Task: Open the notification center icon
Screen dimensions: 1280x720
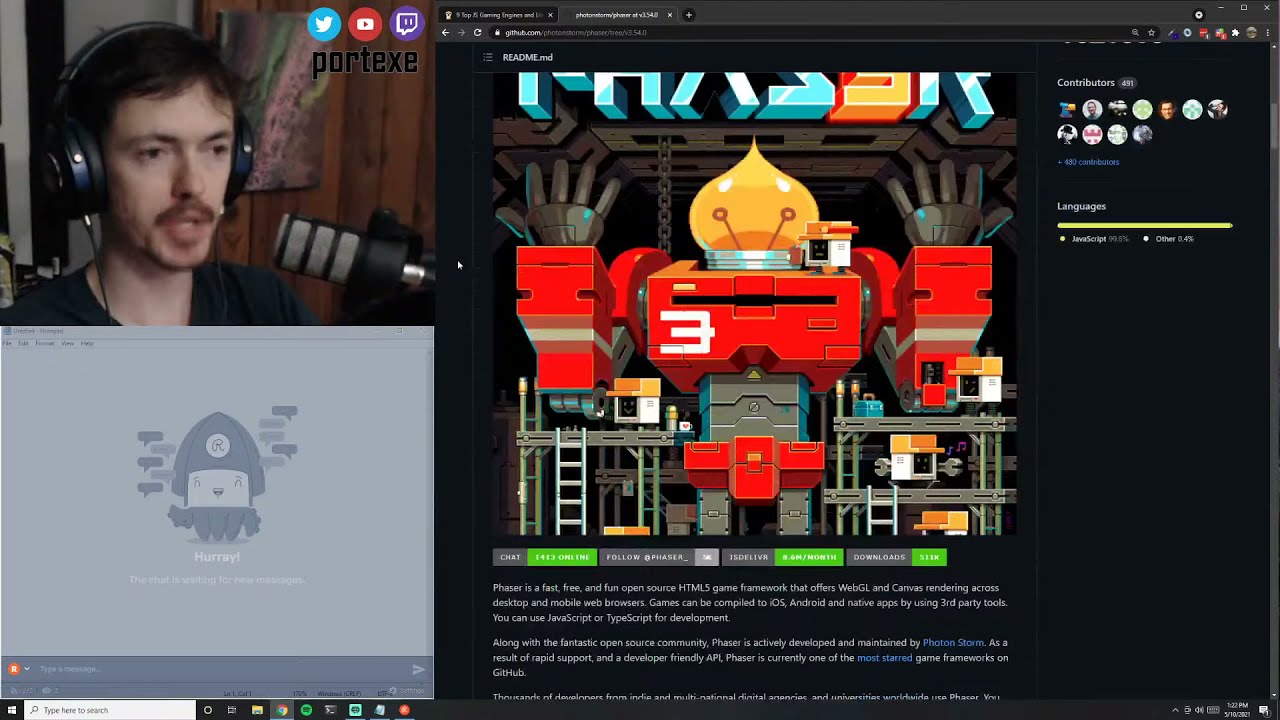Action: (1264, 710)
